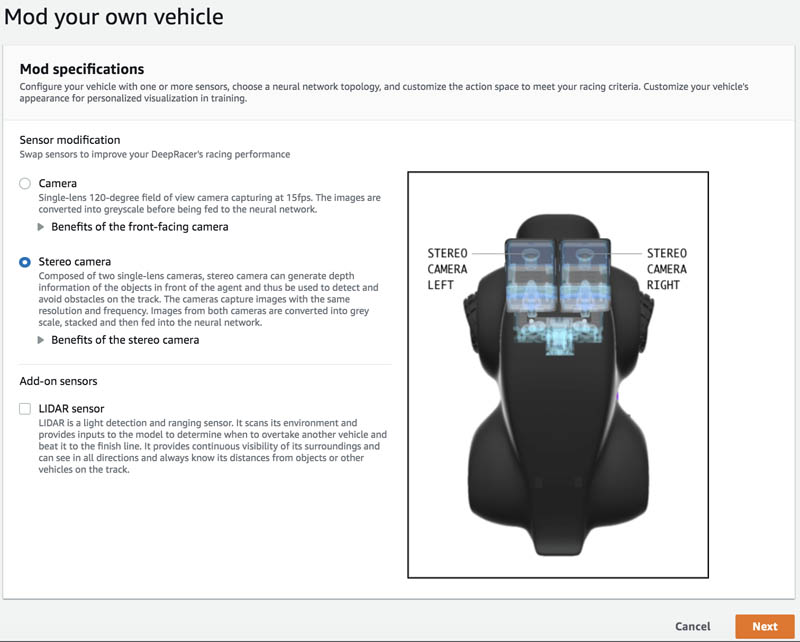Click the Mod specifications heading
Viewport: 800px width, 642px height.
(82, 69)
